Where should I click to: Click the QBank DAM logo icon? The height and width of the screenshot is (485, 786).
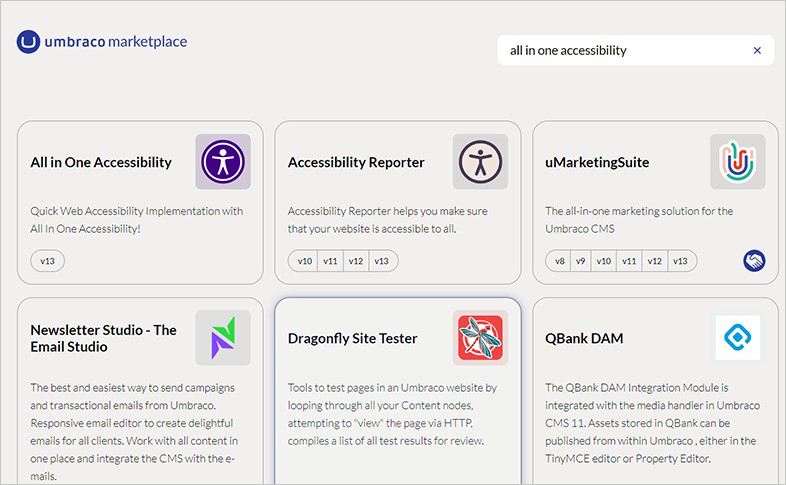(738, 337)
